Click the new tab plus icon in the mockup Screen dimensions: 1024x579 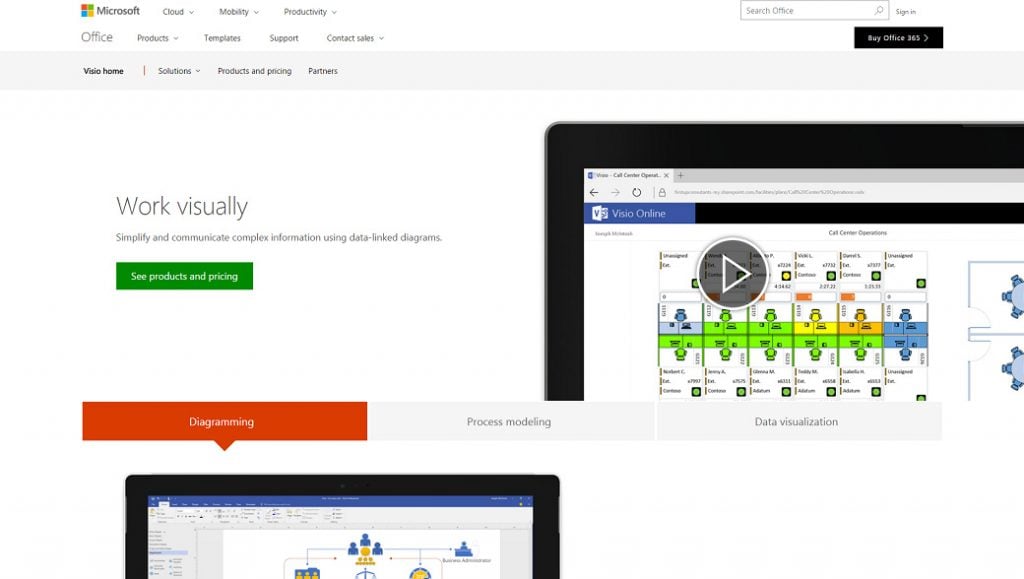coord(680,175)
